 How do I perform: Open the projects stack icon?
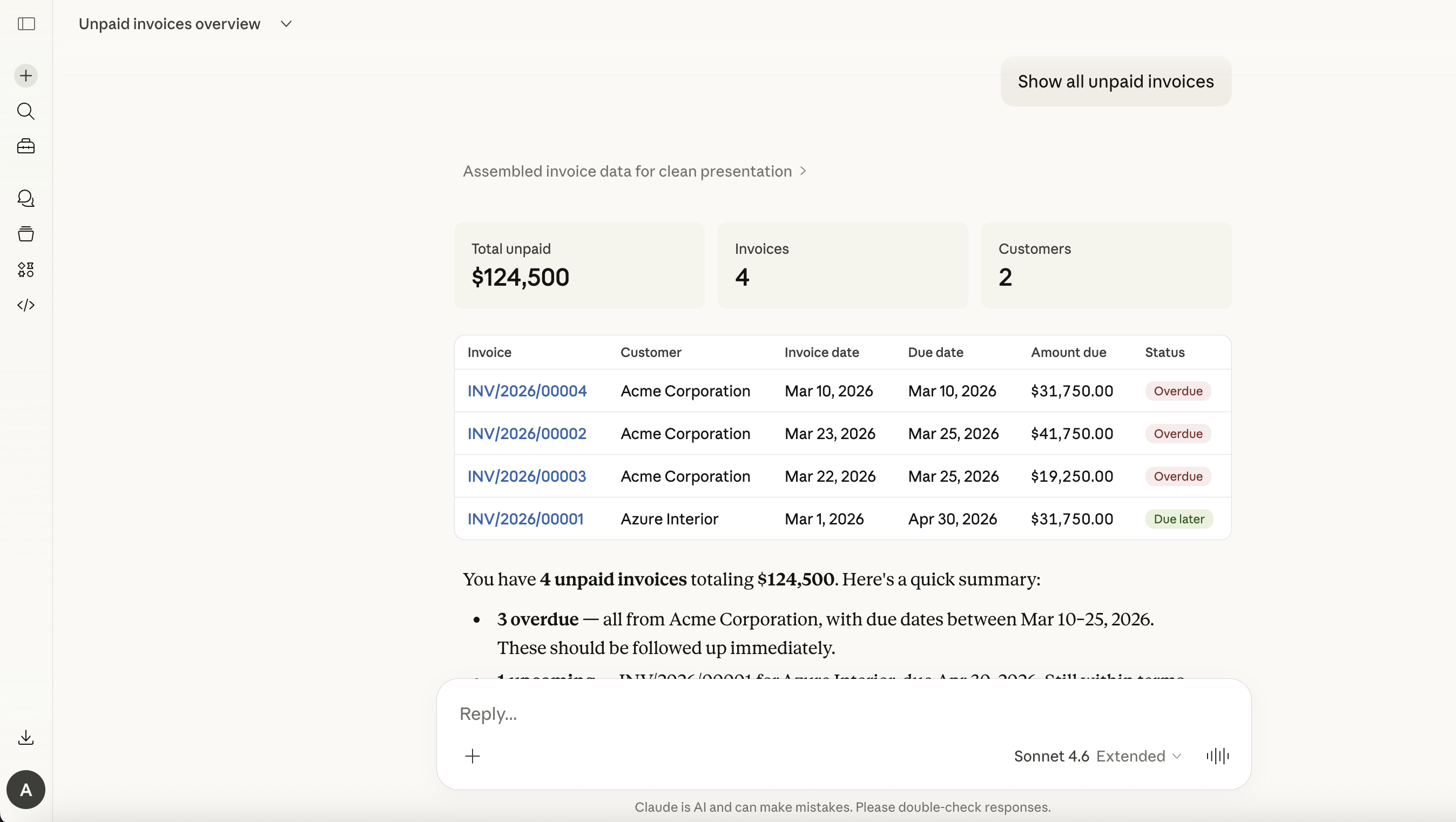tap(26, 234)
